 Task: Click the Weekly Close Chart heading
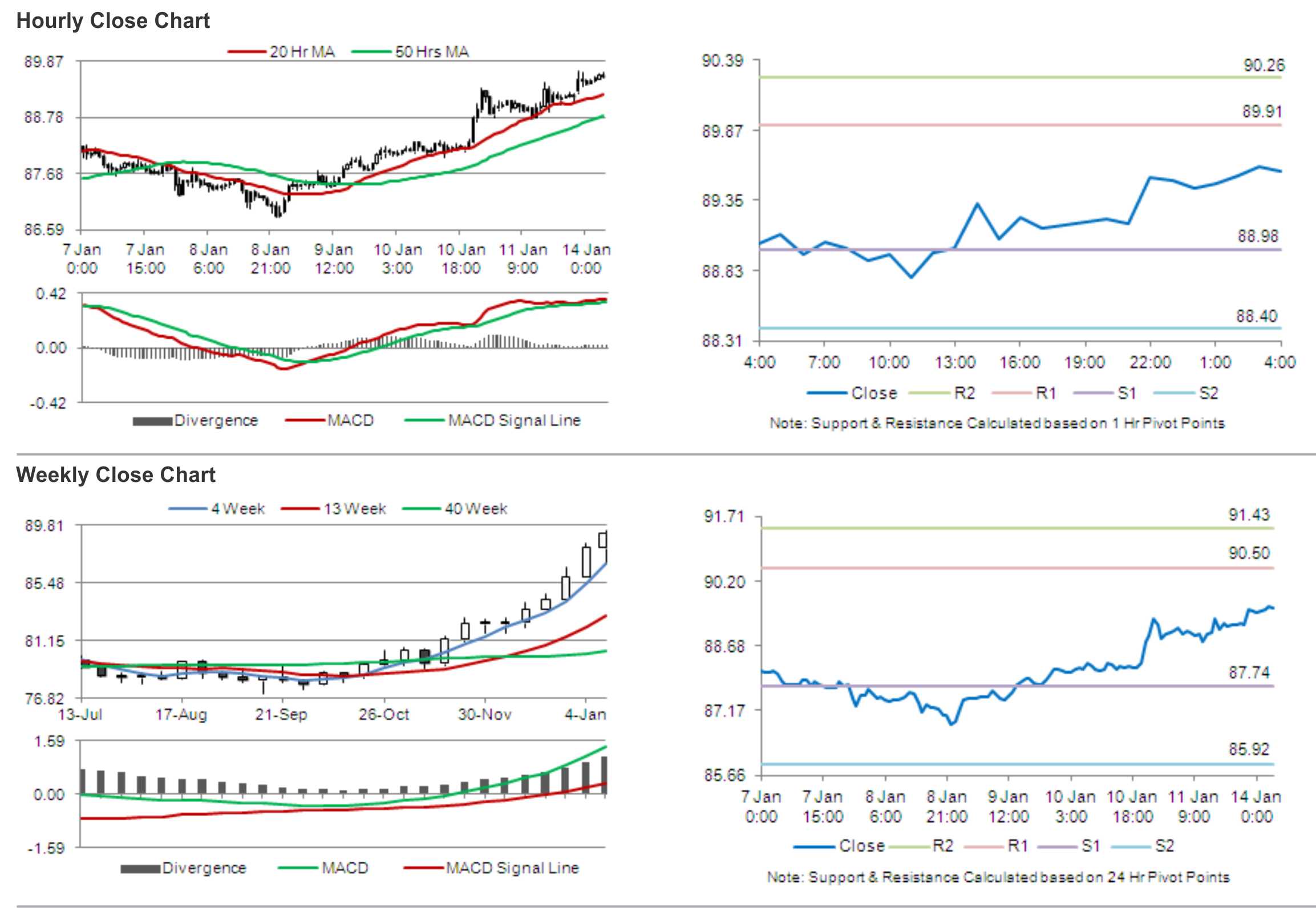(116, 475)
